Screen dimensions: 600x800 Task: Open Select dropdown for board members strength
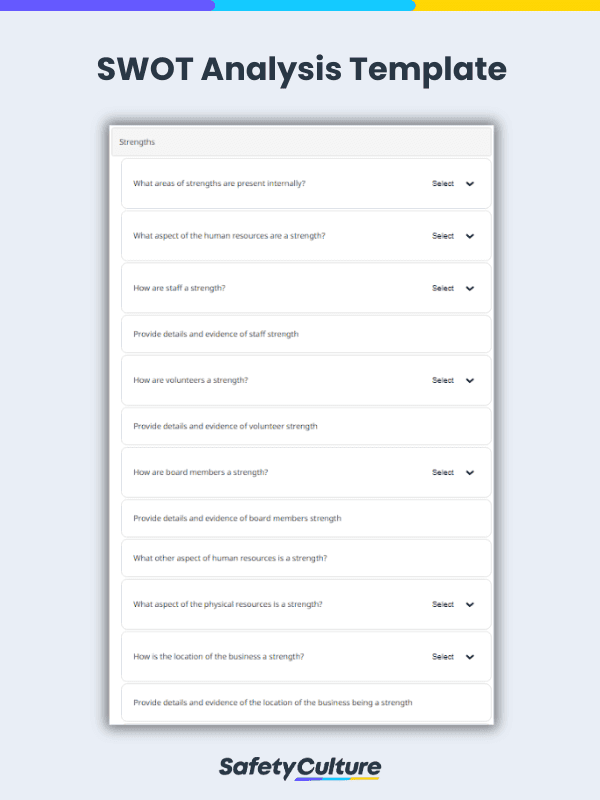443,472
